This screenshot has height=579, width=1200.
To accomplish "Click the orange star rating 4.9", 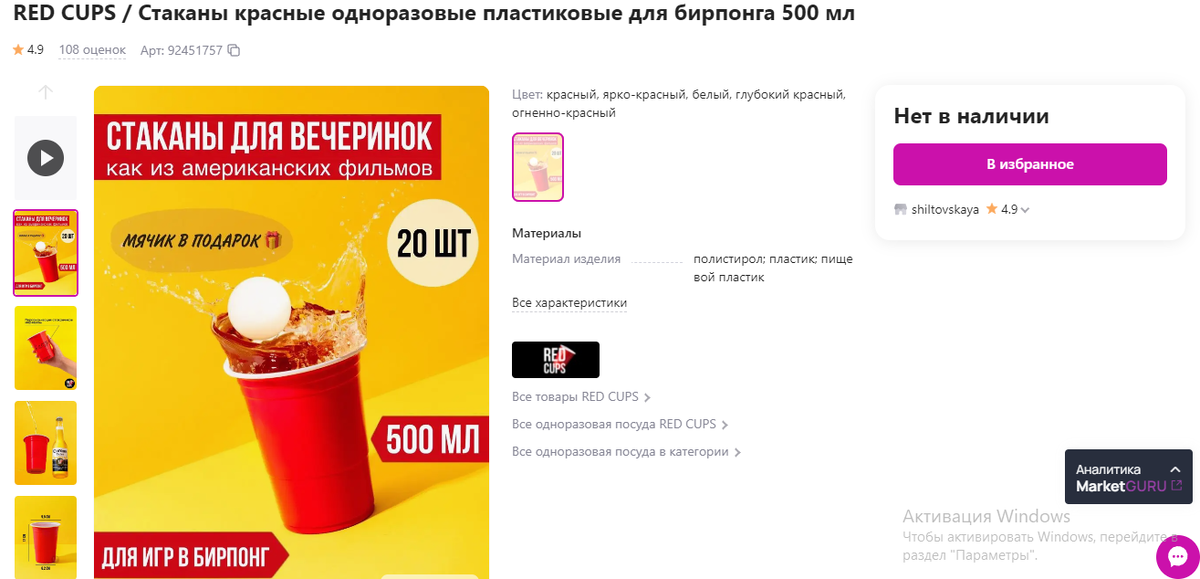I will pos(28,49).
